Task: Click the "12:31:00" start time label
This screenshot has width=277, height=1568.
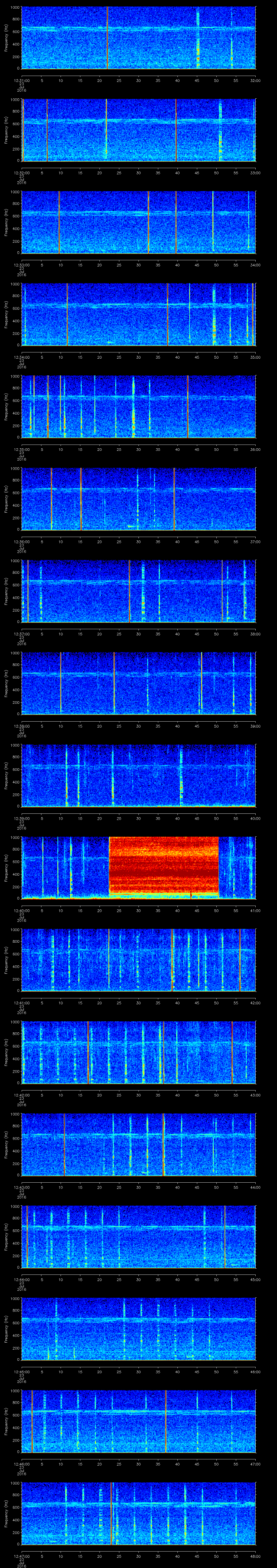Action: [22, 80]
